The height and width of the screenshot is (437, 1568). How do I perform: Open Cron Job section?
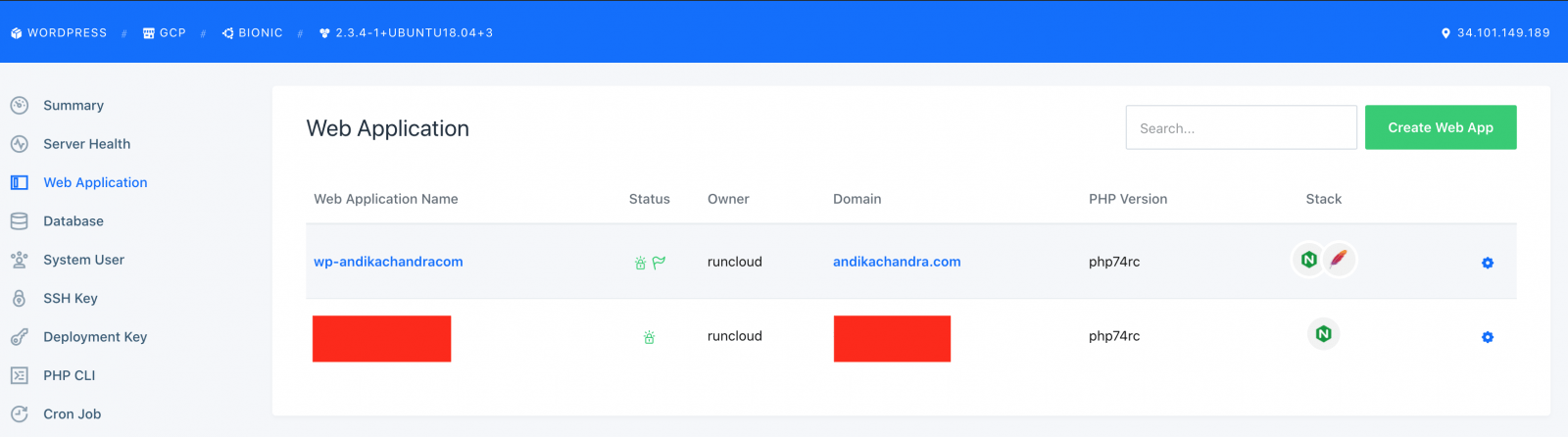click(x=73, y=414)
